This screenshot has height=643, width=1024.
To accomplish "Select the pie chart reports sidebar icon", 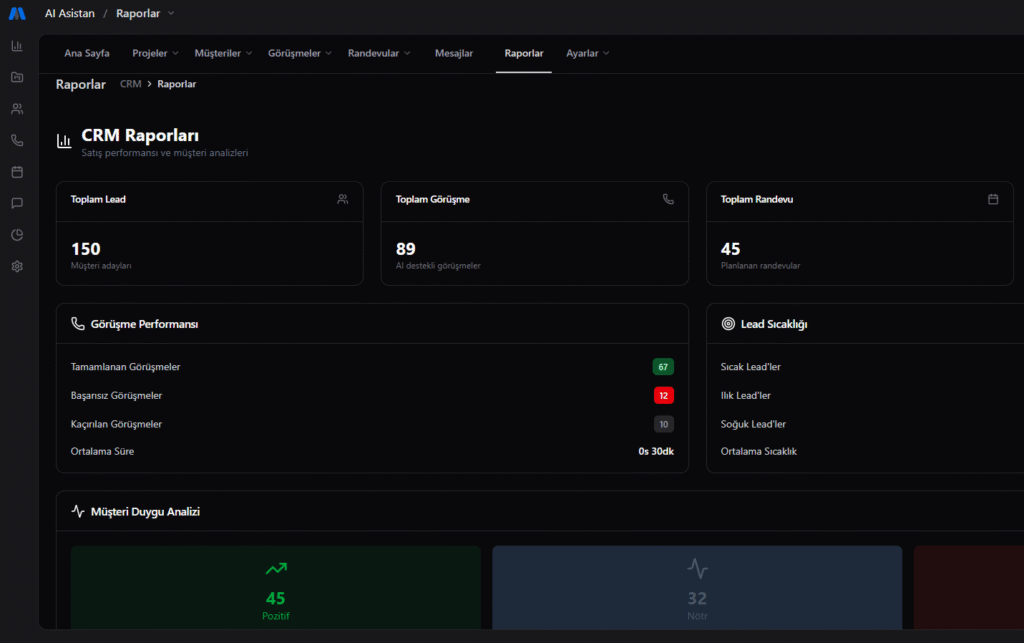I will point(17,235).
